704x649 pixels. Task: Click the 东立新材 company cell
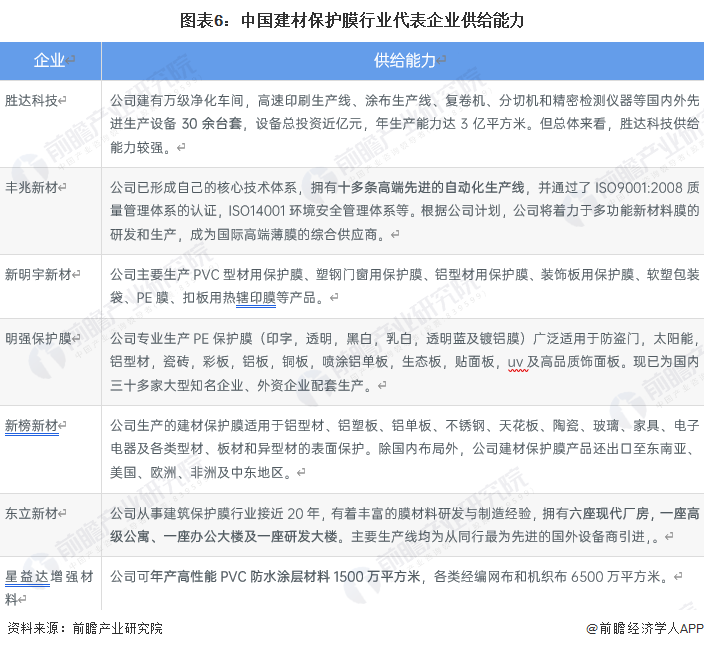50,525
